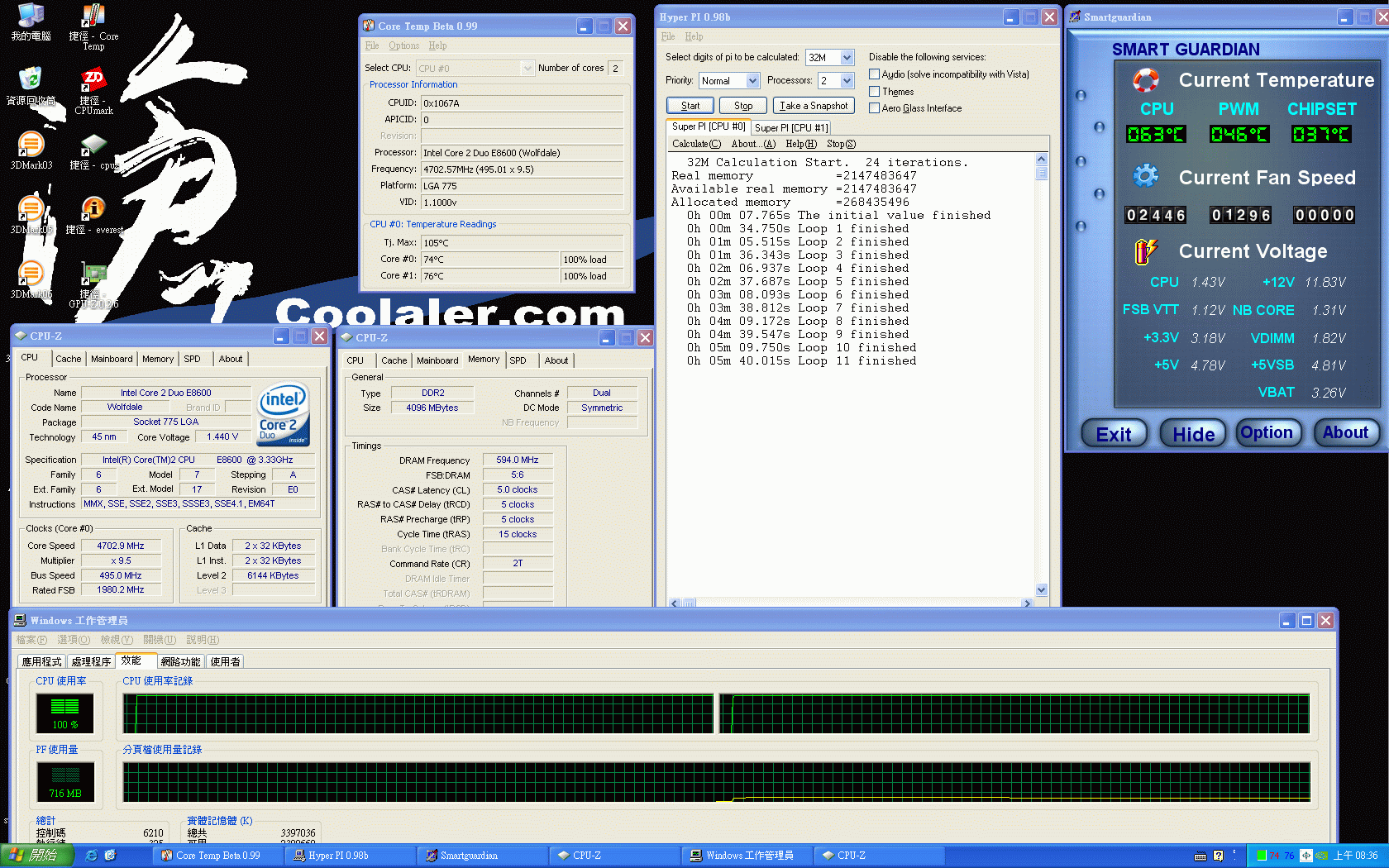Click the About button in Smart Guardian
This screenshot has height=868, width=1389.
pyautogui.click(x=1345, y=432)
